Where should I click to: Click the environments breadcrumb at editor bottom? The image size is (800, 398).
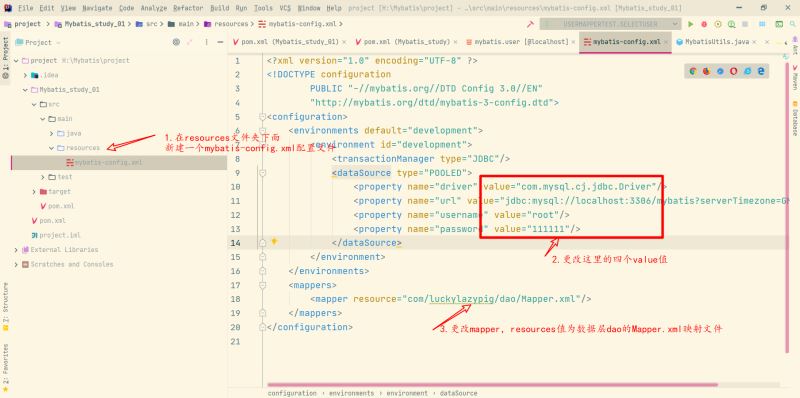pyautogui.click(x=352, y=393)
